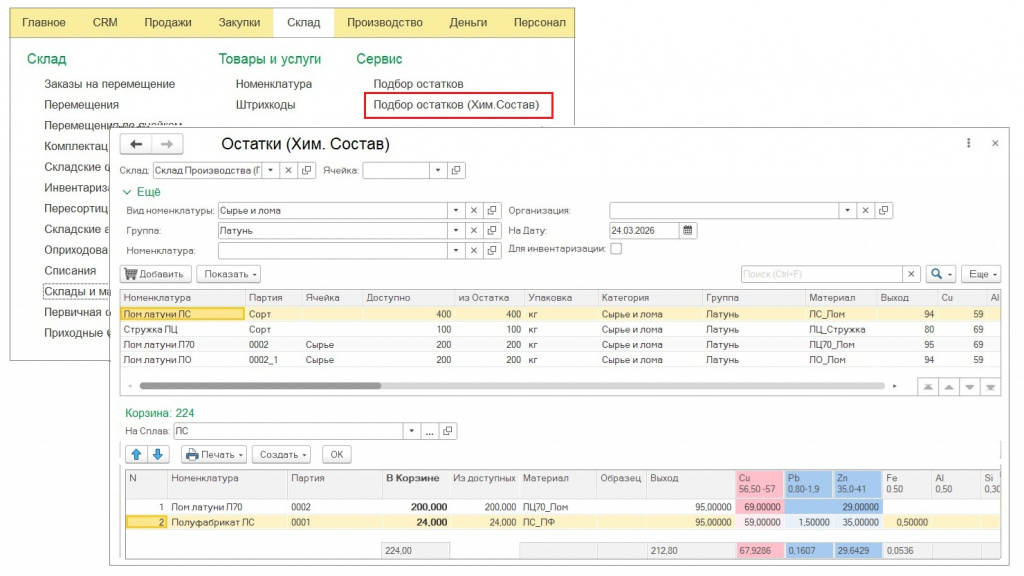Image resolution: width=1024 pixels, height=576 pixels.
Task: Collapse the Ещё filter section
Action: (141, 191)
